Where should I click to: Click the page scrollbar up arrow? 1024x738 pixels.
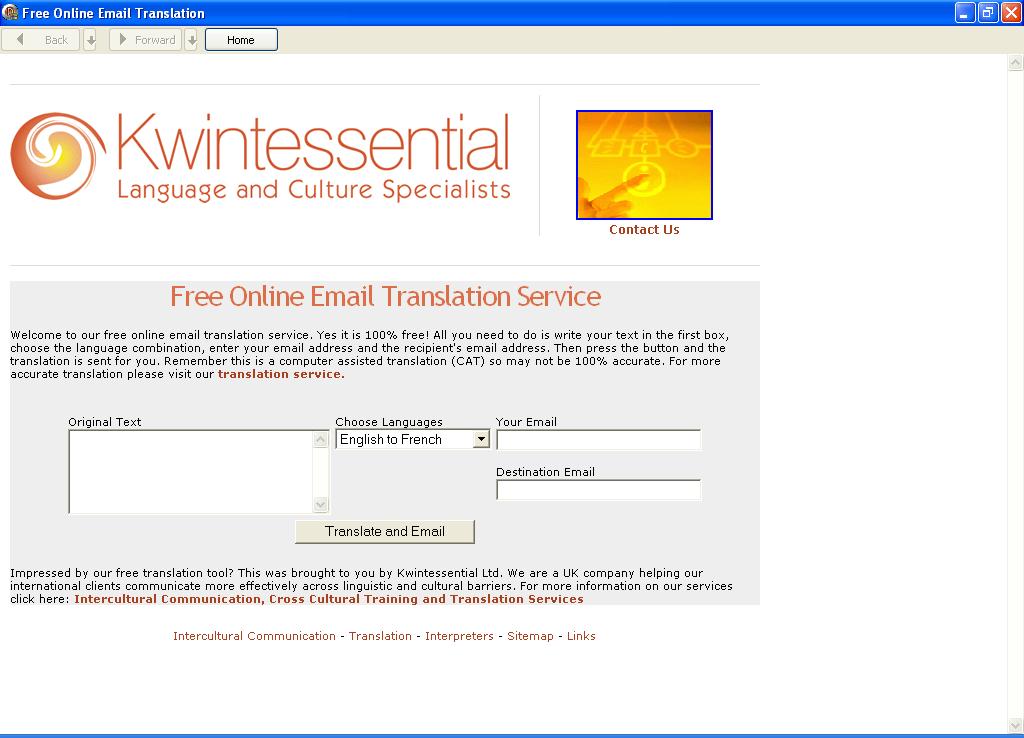1015,63
